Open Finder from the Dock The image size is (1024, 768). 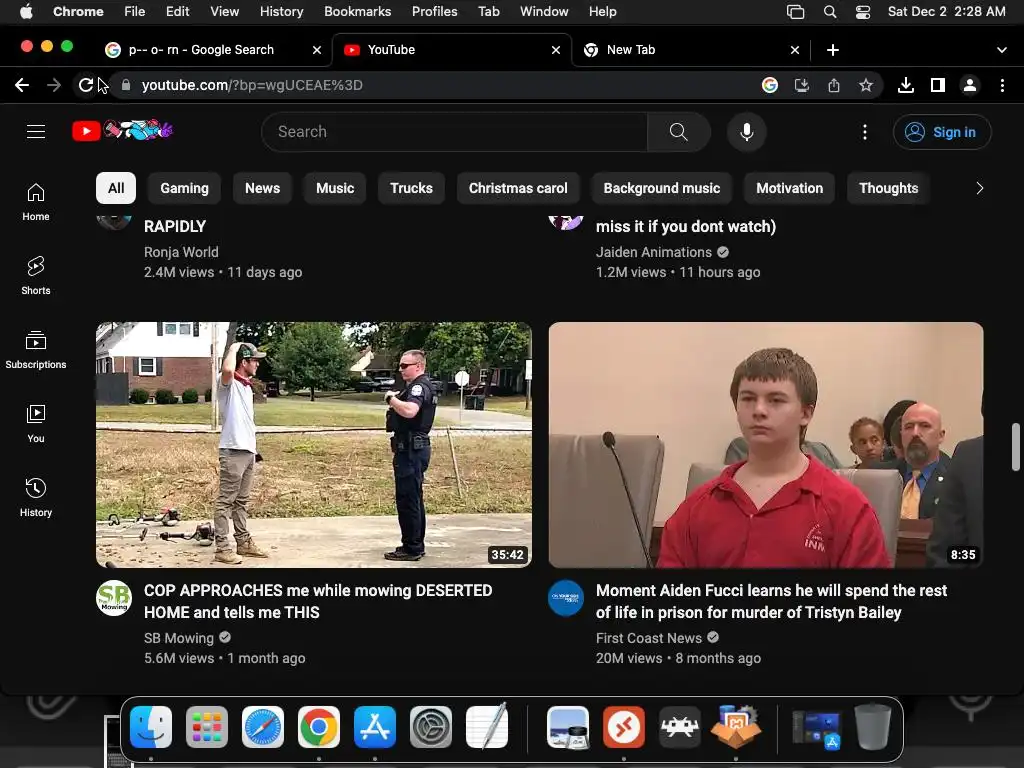coord(151,727)
